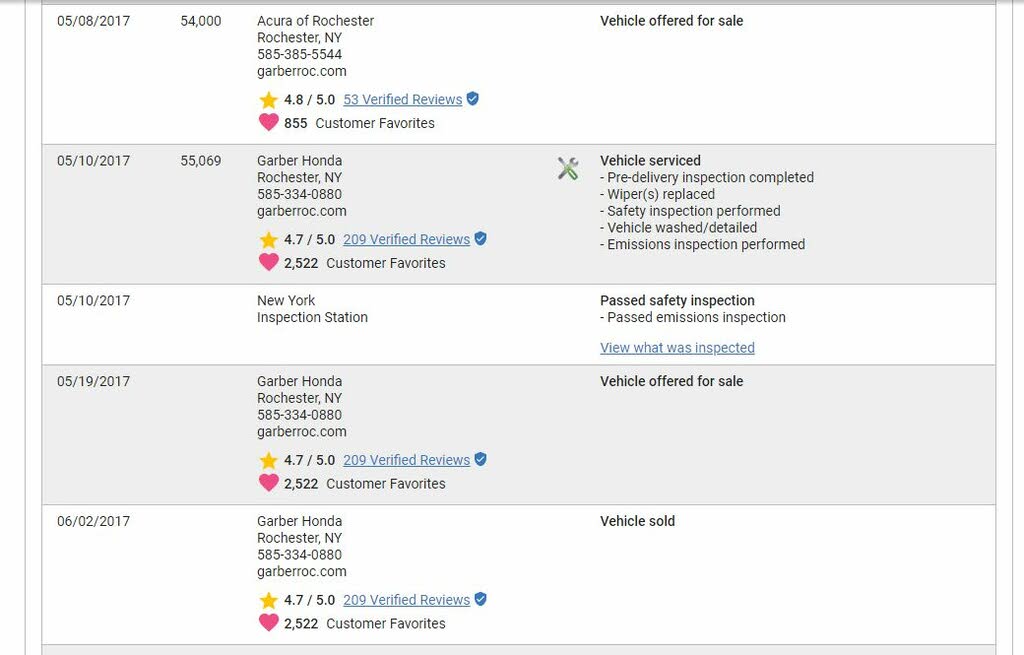
Task: Open 209 Verified Reviews in the 05/19/2017 row
Action: click(406, 460)
